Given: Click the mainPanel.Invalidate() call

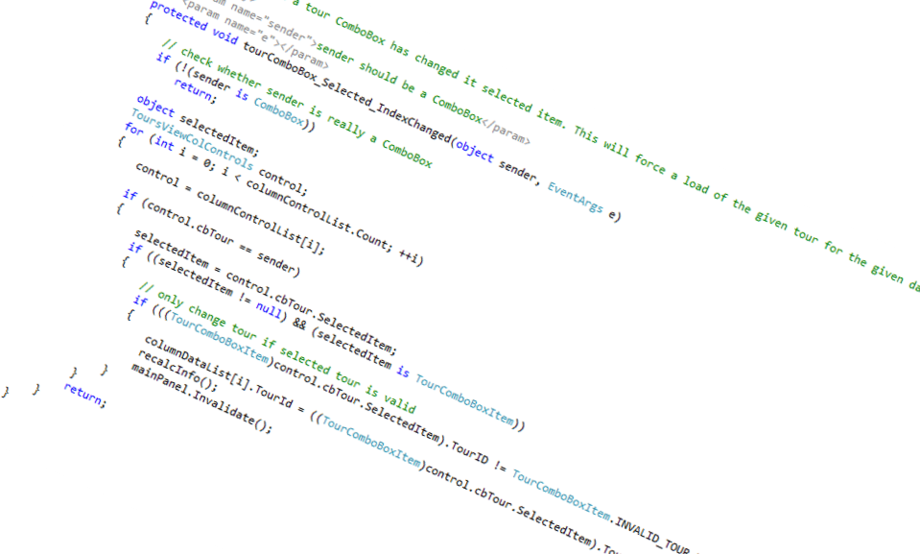Looking at the screenshot, I should [200, 397].
